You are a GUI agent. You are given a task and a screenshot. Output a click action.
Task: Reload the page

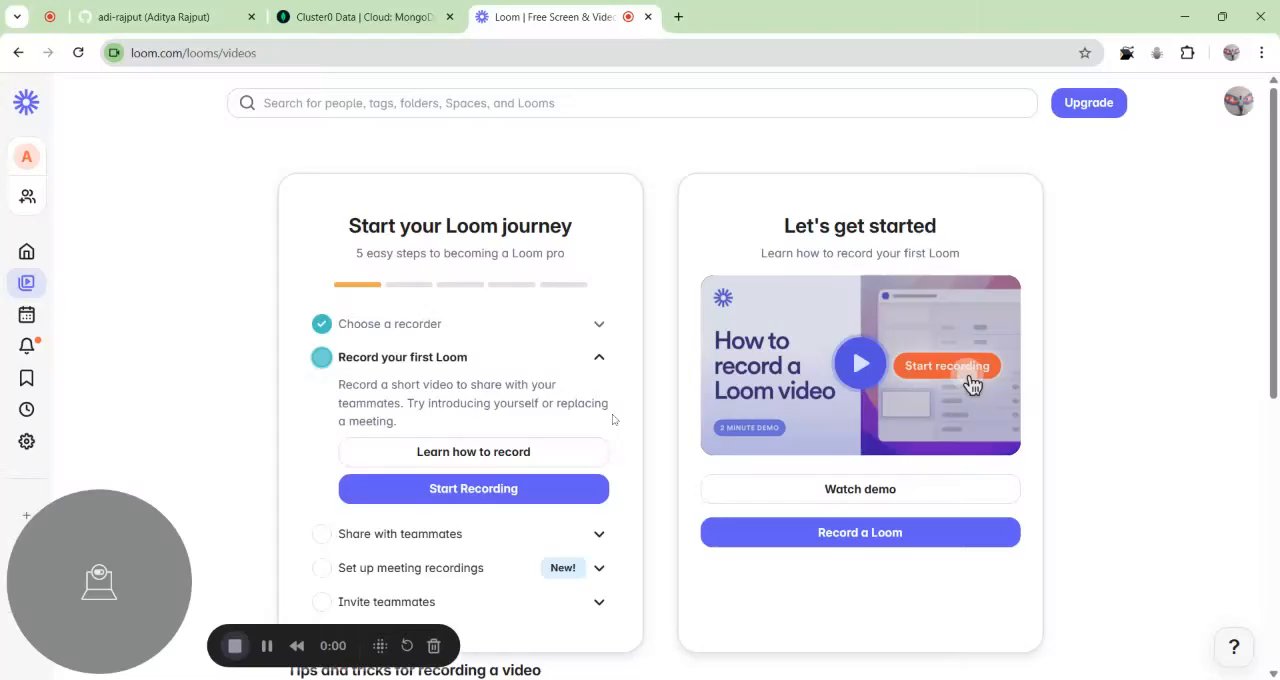coord(78,53)
